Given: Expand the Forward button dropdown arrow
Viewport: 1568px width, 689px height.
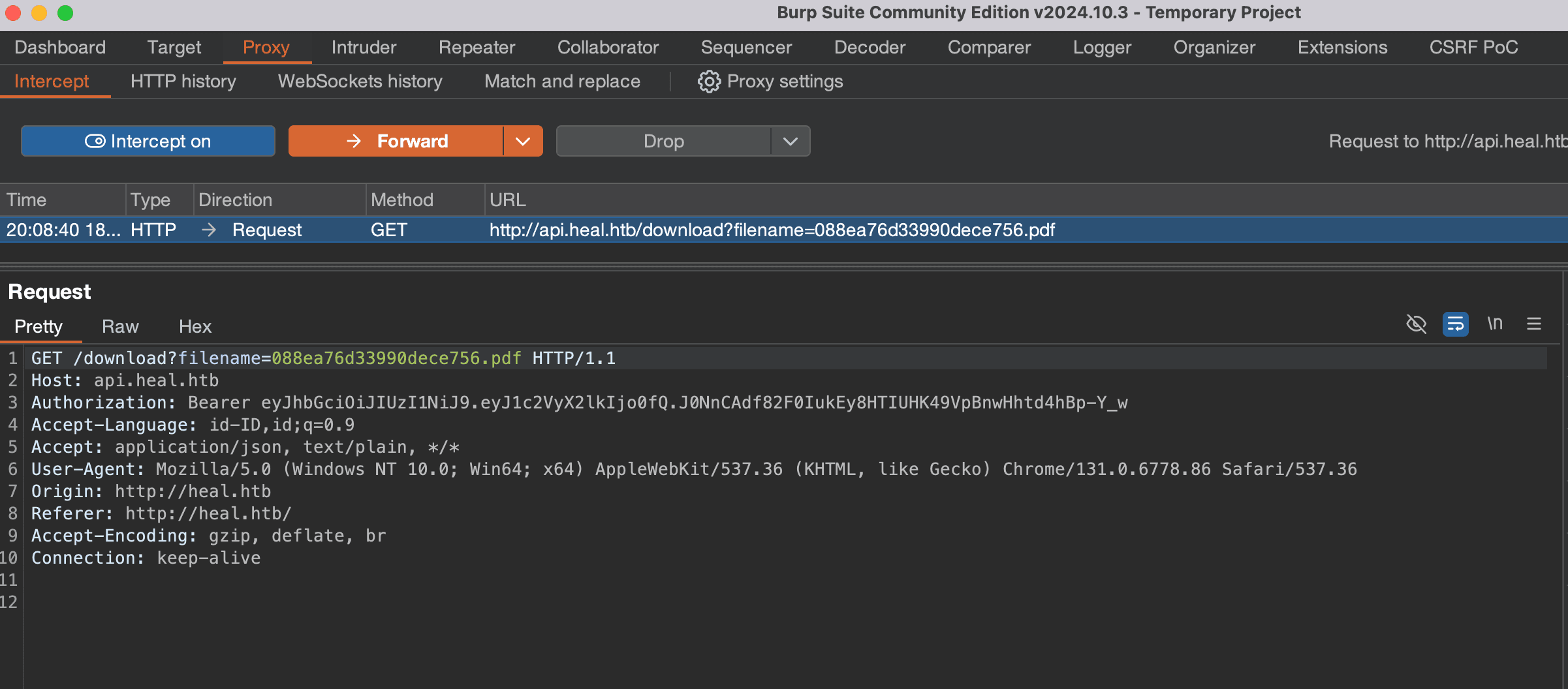Looking at the screenshot, I should click(x=523, y=141).
